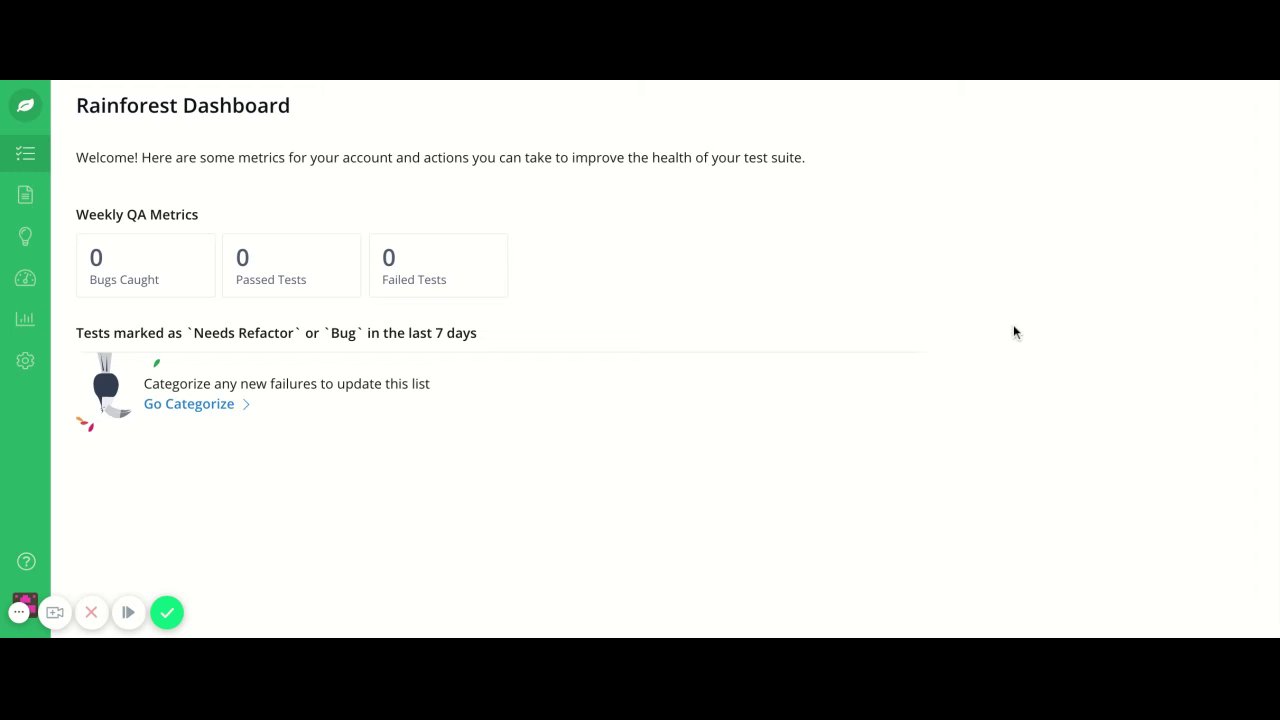Open the settings gear icon in sidebar
This screenshot has width=1280, height=720.
[25, 361]
